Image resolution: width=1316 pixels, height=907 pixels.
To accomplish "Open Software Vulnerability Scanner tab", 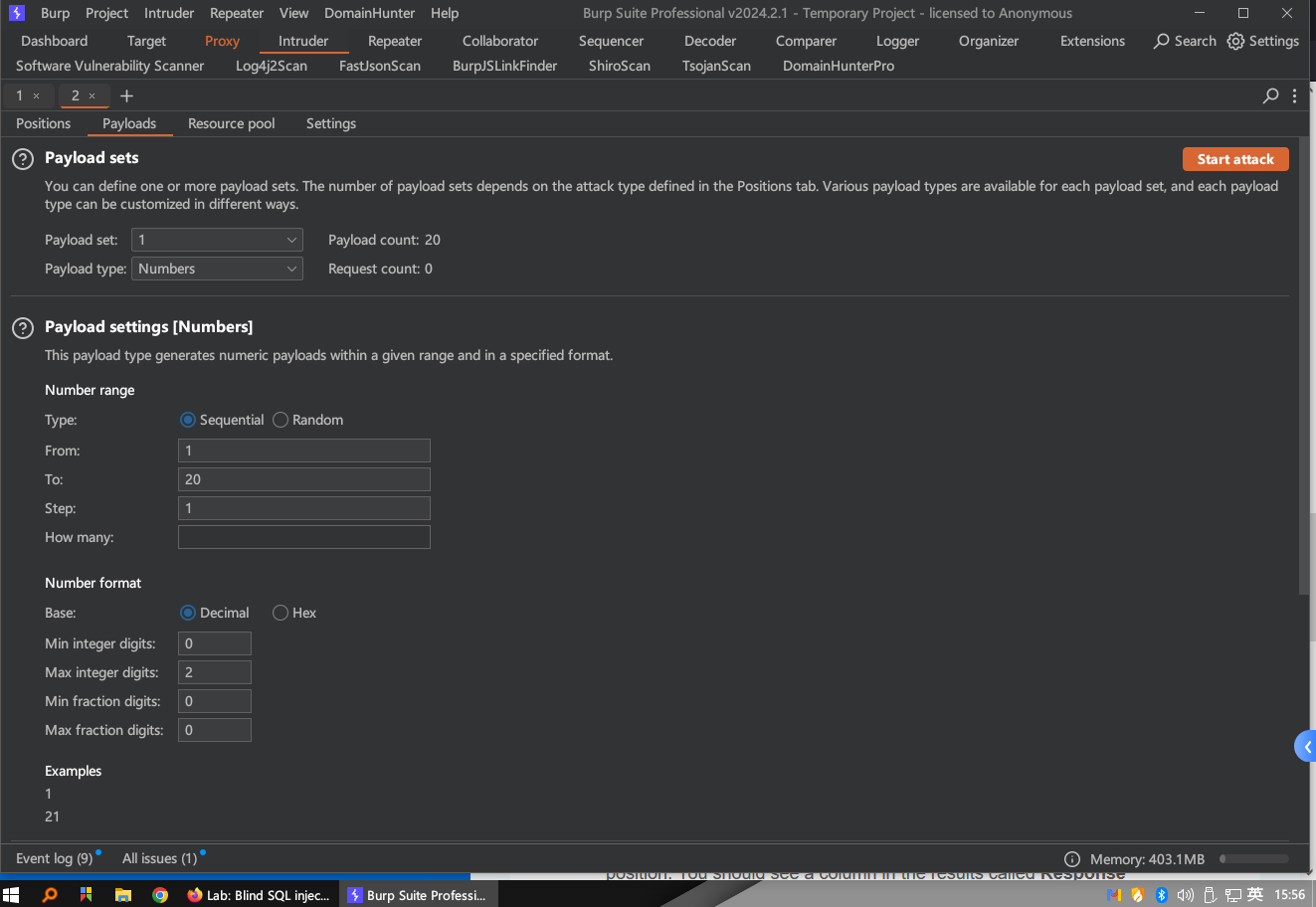I will coord(109,66).
